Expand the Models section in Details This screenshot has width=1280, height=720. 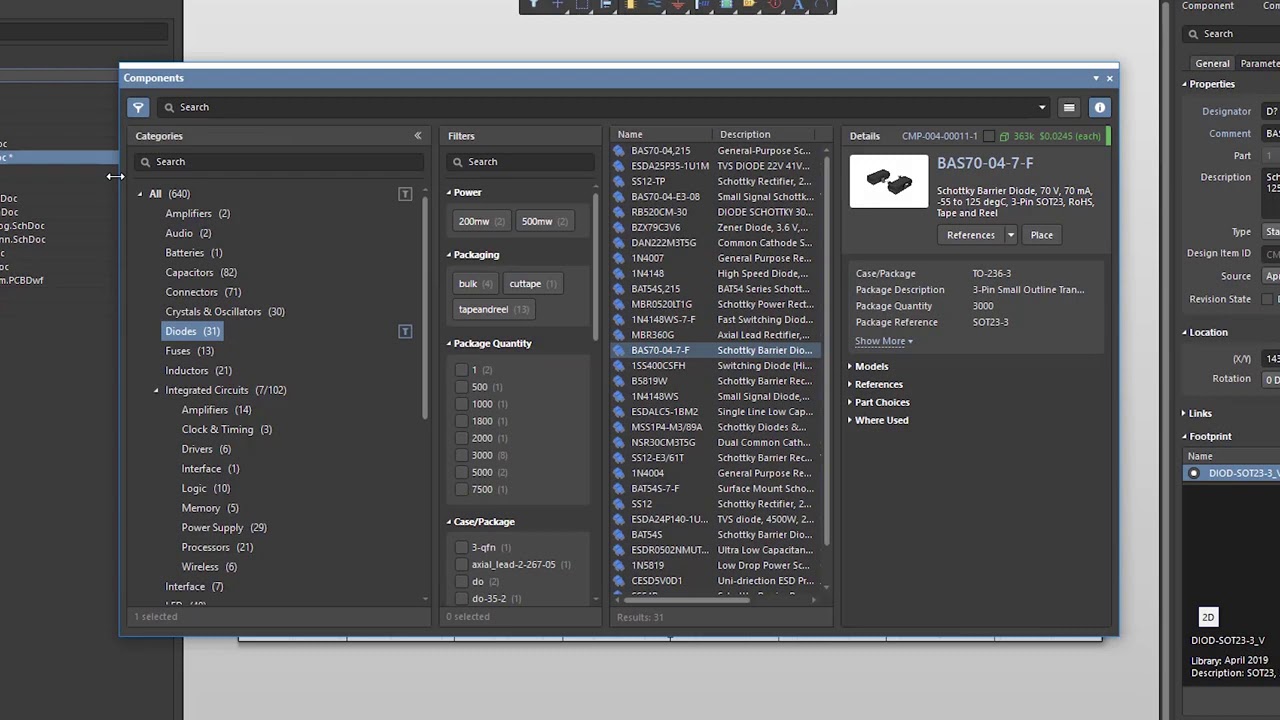click(x=870, y=366)
